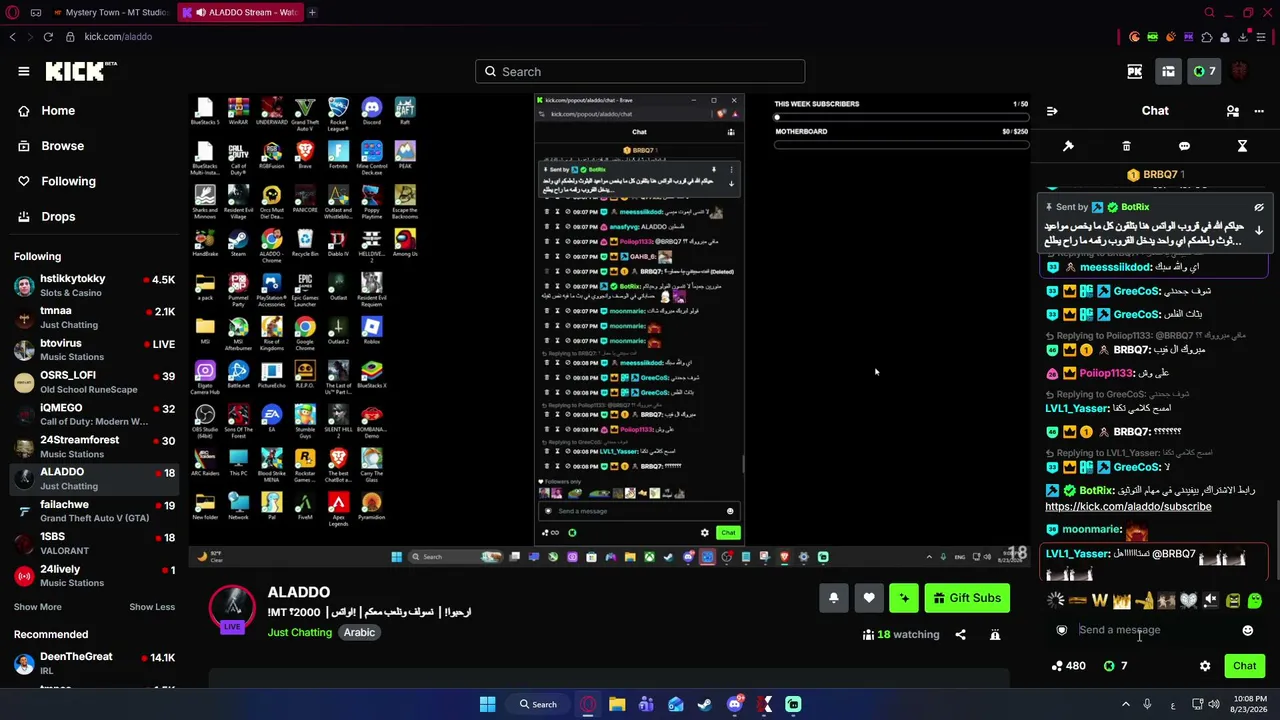This screenshot has width=1280, height=720.
Task: Click the taskbar Search box
Action: tap(537, 704)
